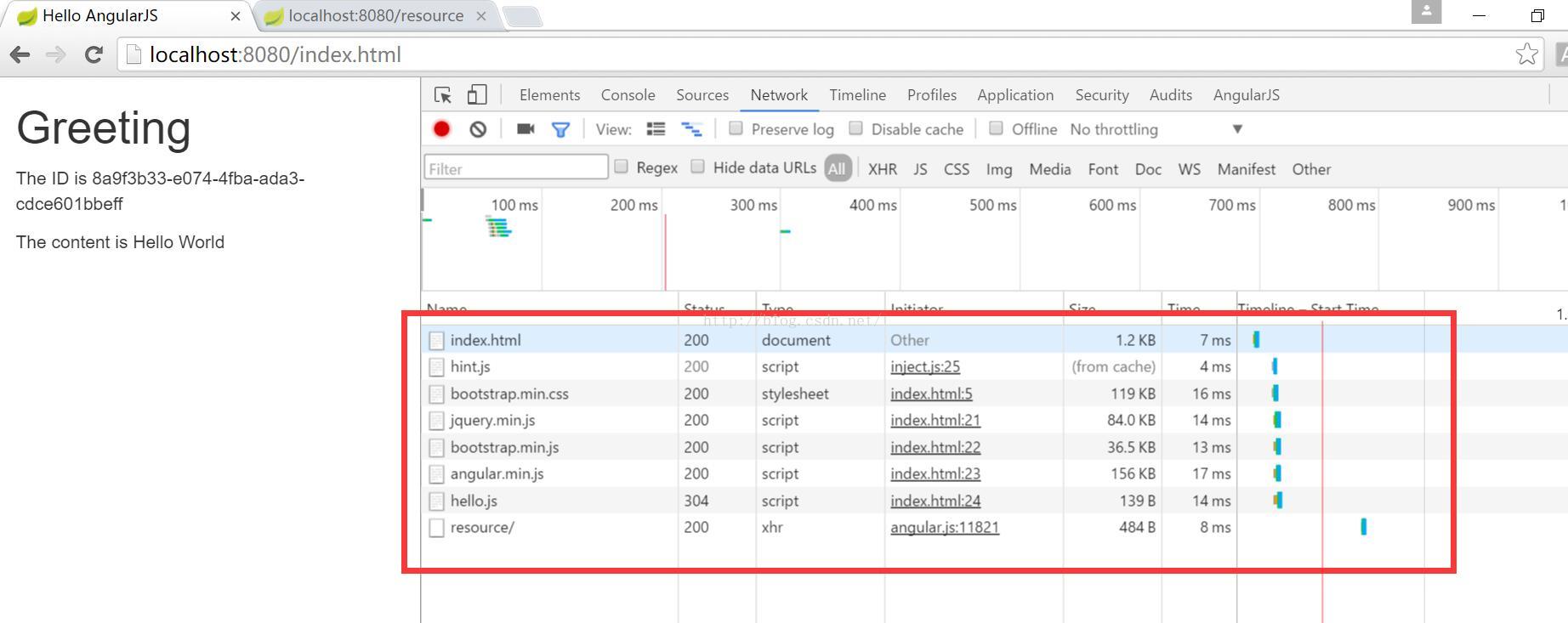Open initiator link inject.js:25
Image resolution: width=1568 pixels, height=623 pixels.
point(925,367)
